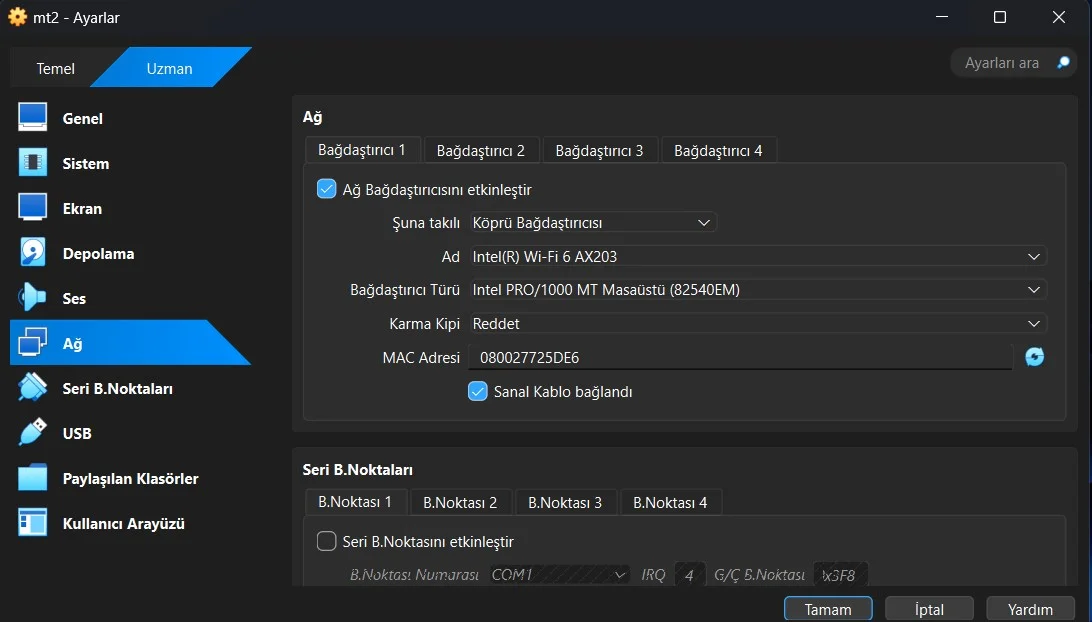Open the Karma Kipi dropdown
The image size is (1092, 622).
(756, 324)
